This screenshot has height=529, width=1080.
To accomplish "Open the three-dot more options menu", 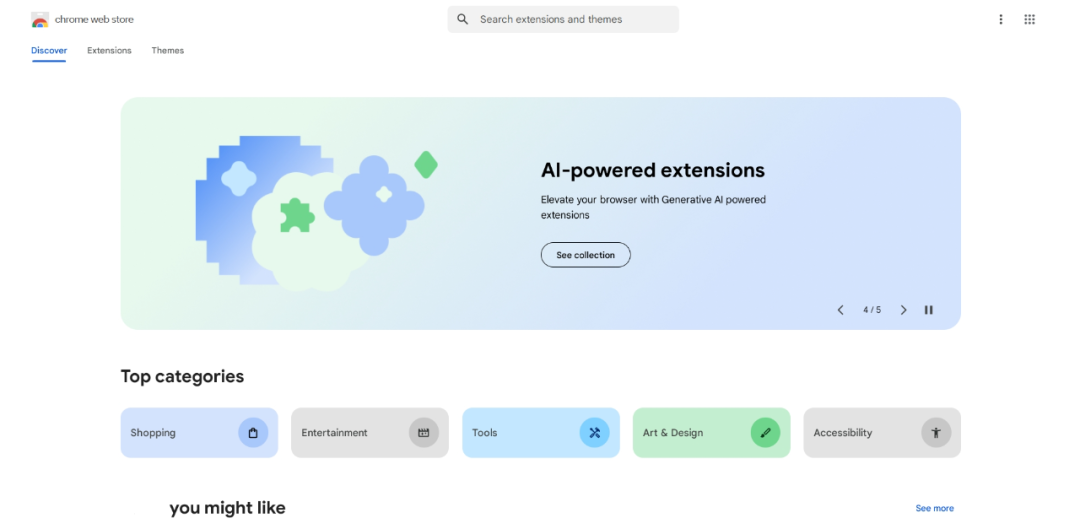I will 1001,19.
